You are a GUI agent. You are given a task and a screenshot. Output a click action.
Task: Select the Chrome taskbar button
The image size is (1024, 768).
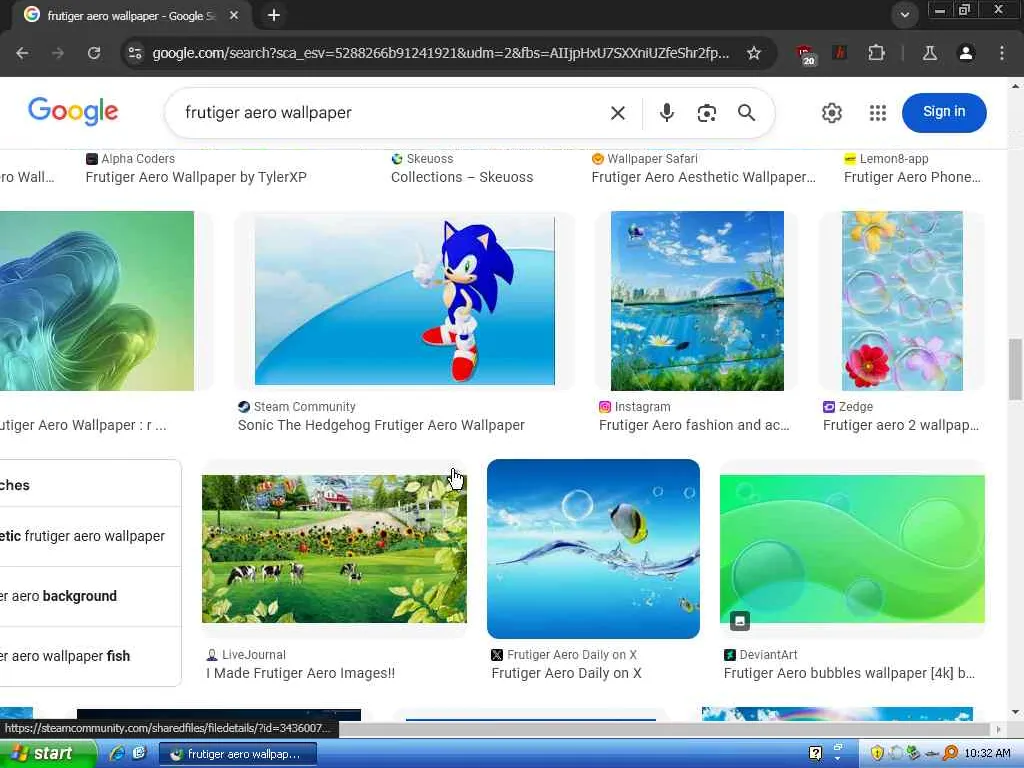tap(238, 754)
